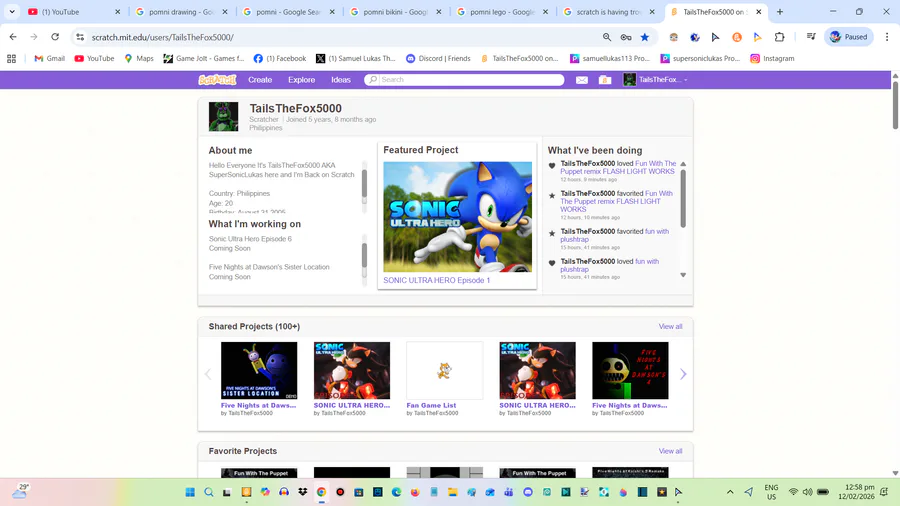The height and width of the screenshot is (506, 900).
Task: Open the tab search dropdown arrow
Action: click(12, 11)
